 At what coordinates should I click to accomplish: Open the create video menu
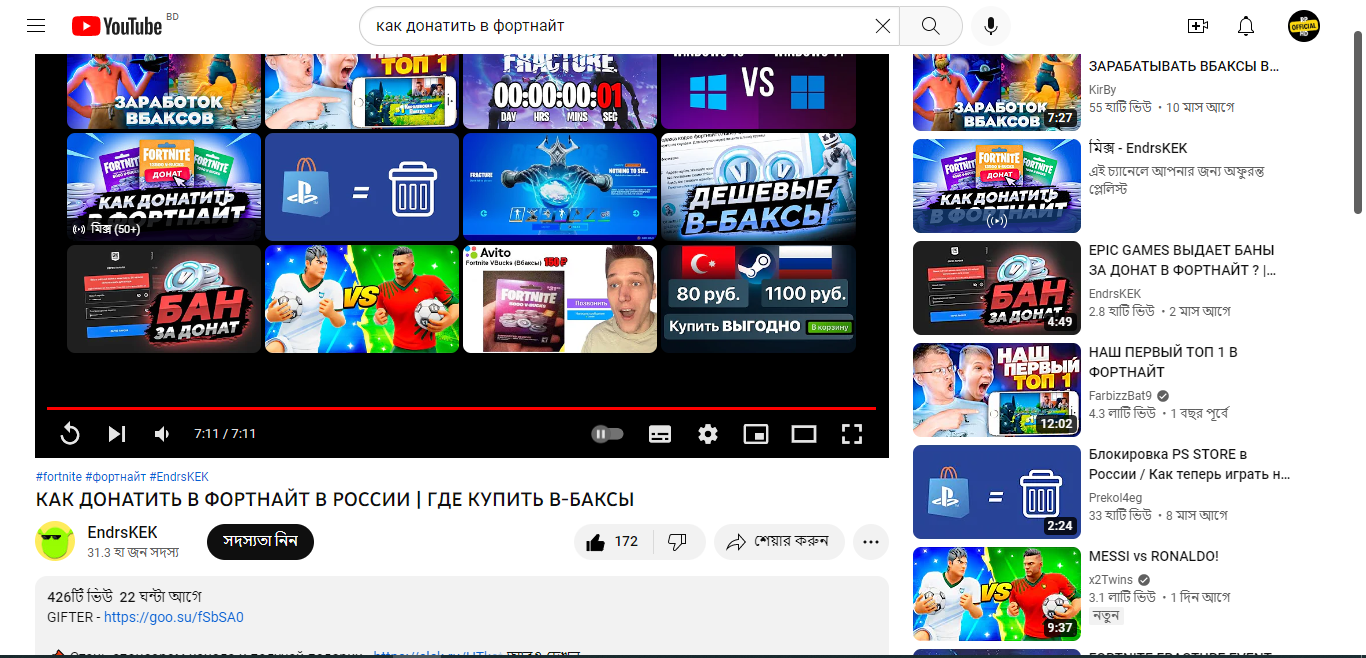tap(1198, 26)
